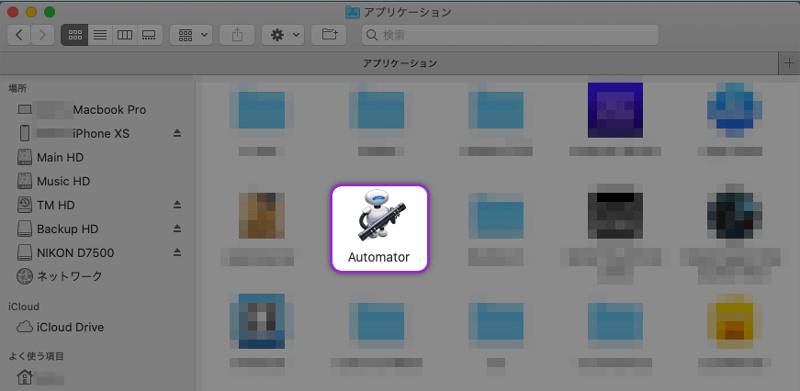This screenshot has width=800, height=391.
Task: Switch to column view mode
Action: [x=124, y=35]
